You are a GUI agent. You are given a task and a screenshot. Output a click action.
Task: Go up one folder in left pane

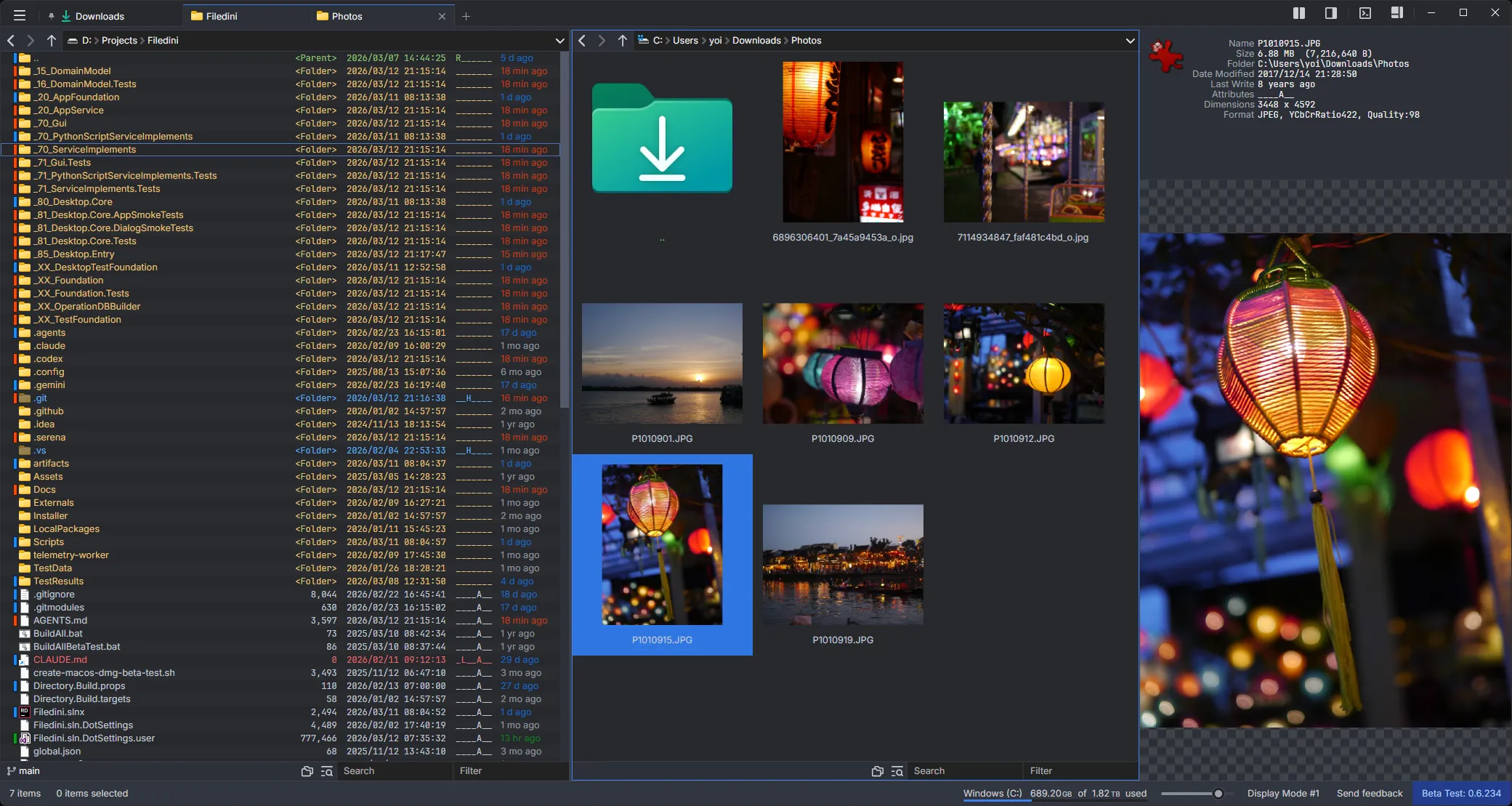pyautogui.click(x=51, y=41)
